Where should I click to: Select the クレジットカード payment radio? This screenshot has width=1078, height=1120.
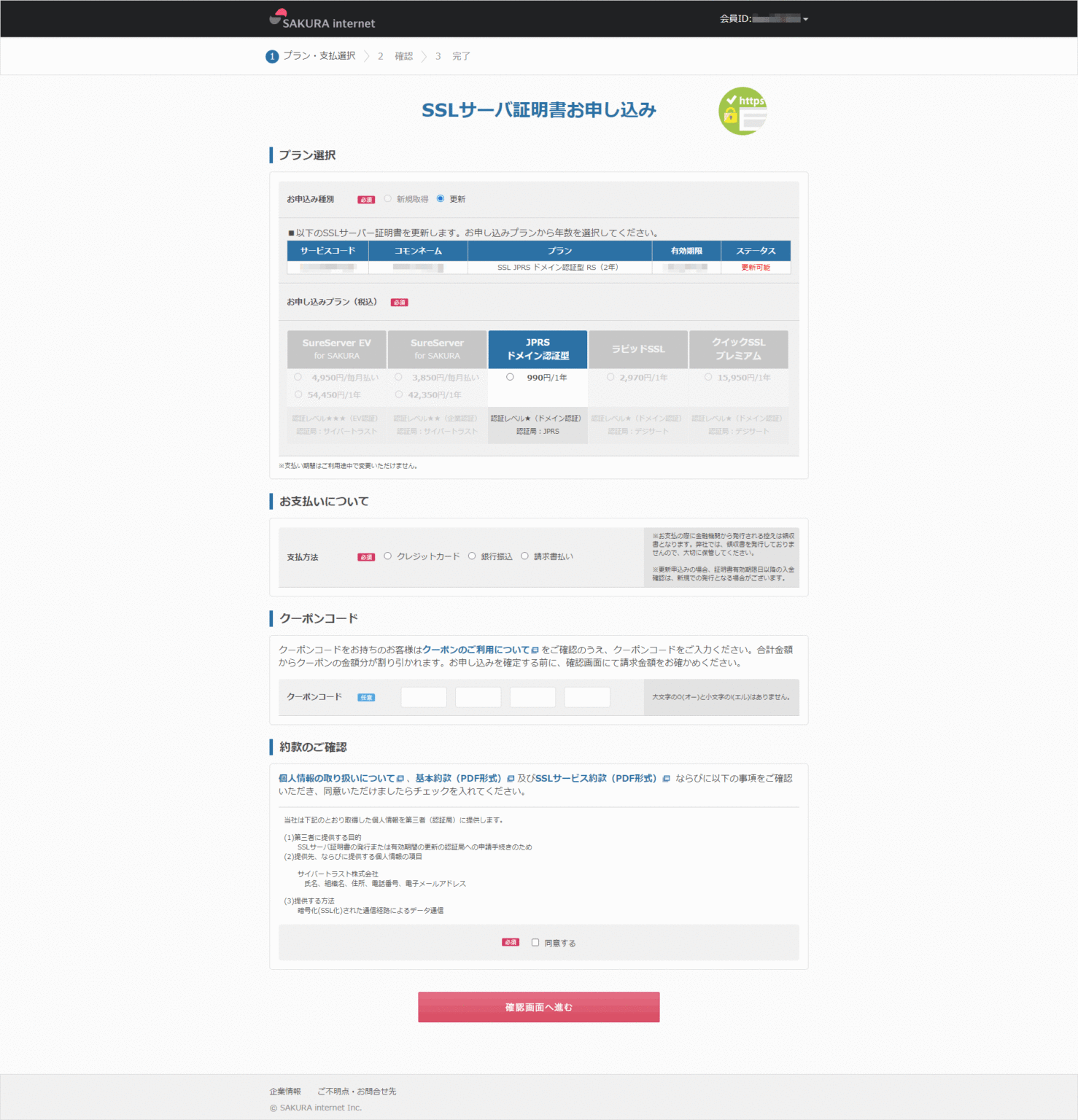click(x=387, y=556)
